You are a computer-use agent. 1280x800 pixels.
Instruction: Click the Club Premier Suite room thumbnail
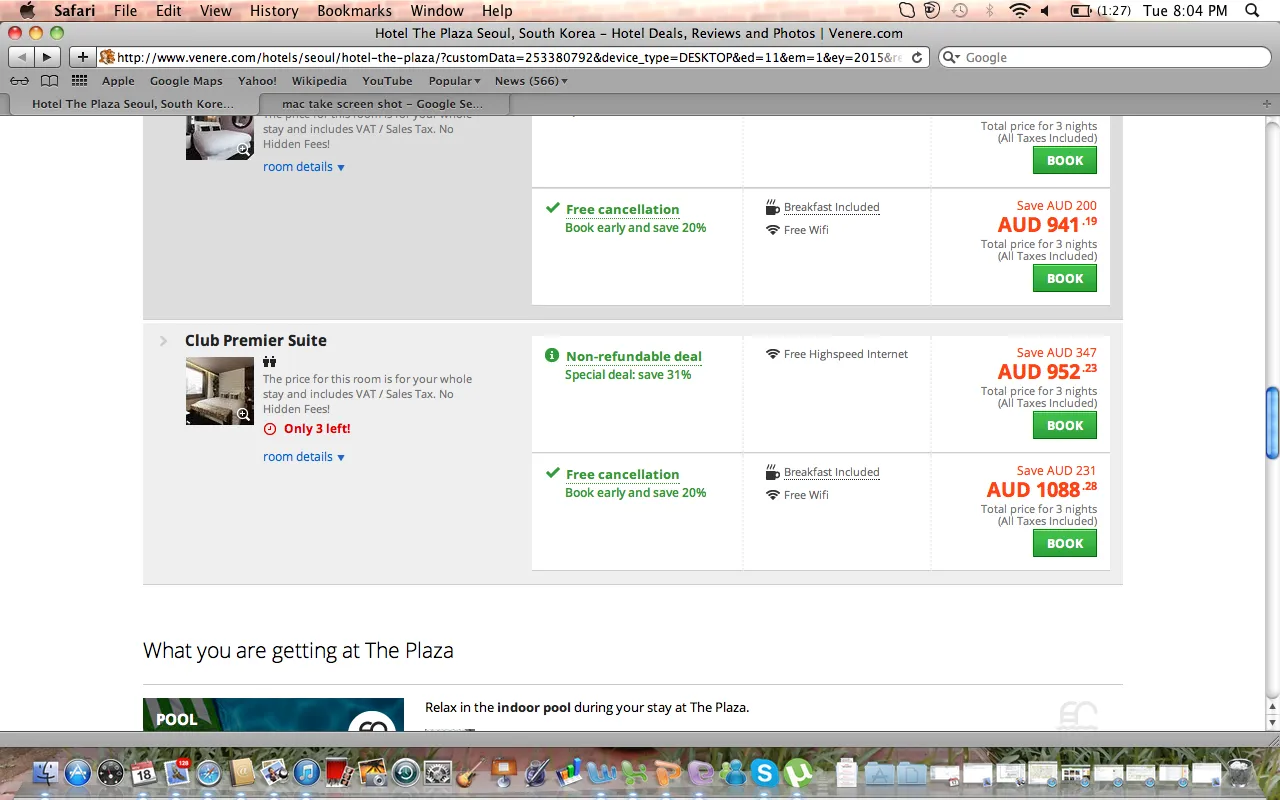(x=220, y=391)
